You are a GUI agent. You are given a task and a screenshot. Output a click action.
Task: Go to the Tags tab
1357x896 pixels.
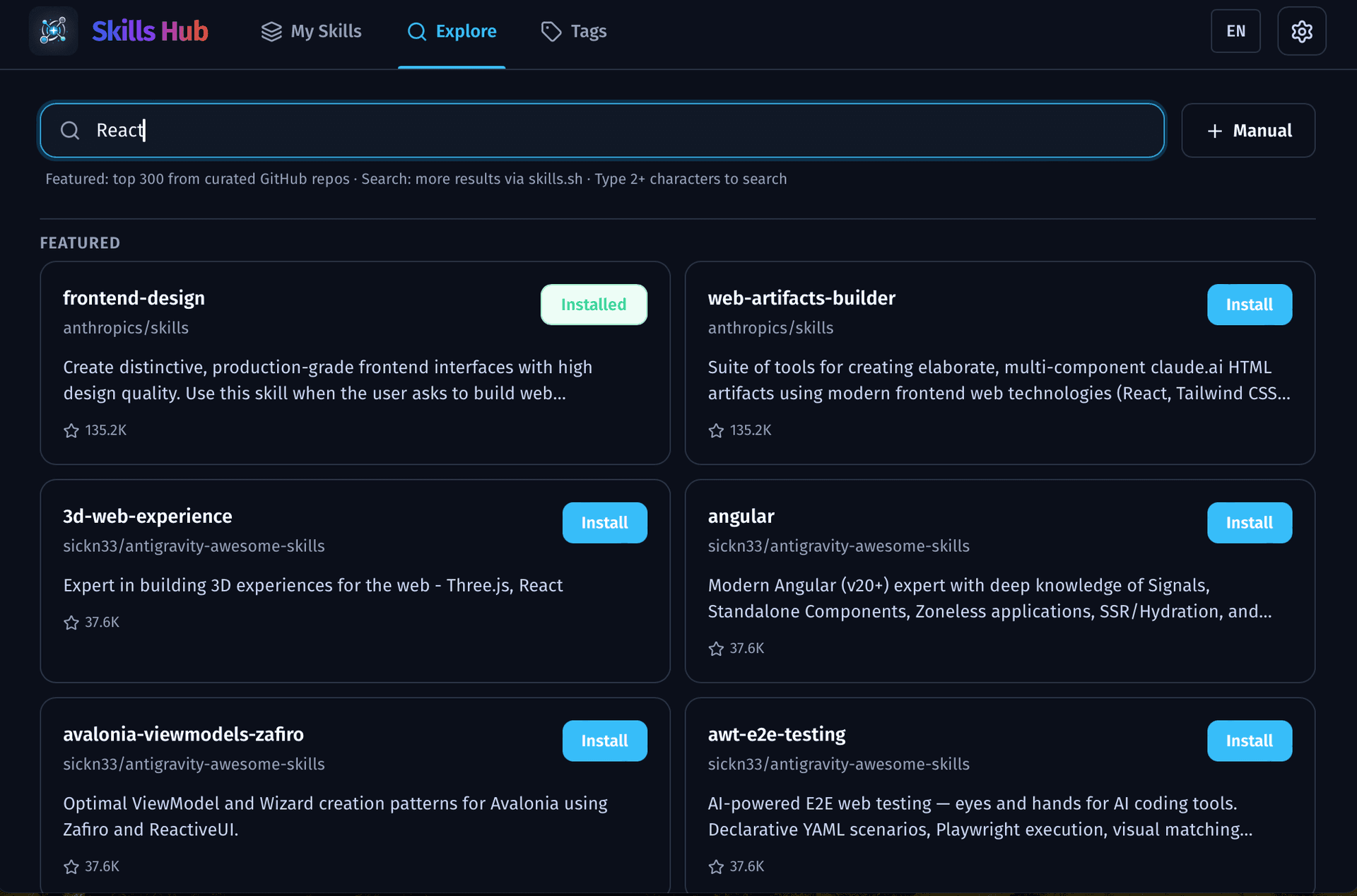(x=573, y=31)
